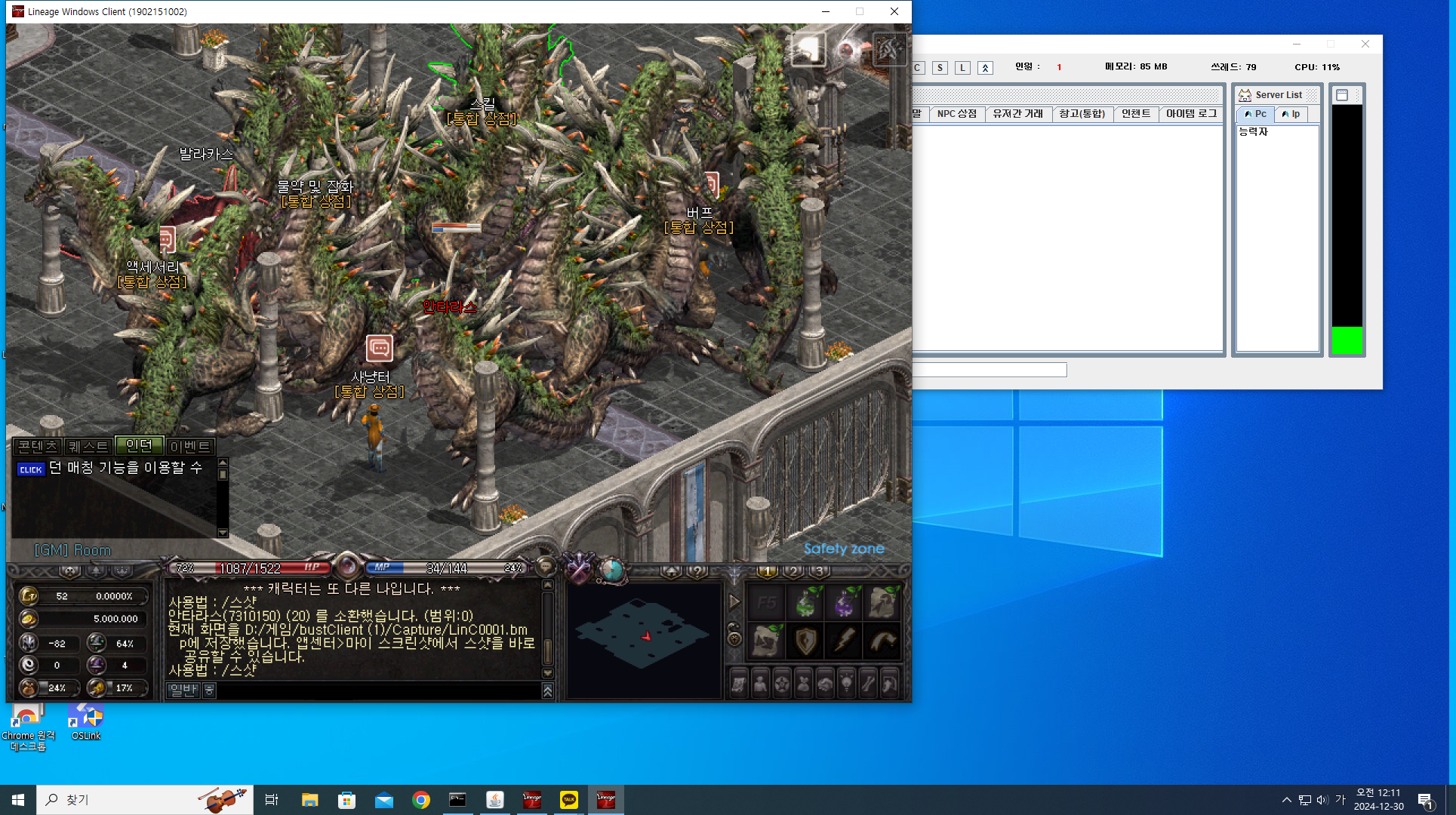Use the F5 quickslot
The height and width of the screenshot is (815, 1456).
[x=768, y=603]
